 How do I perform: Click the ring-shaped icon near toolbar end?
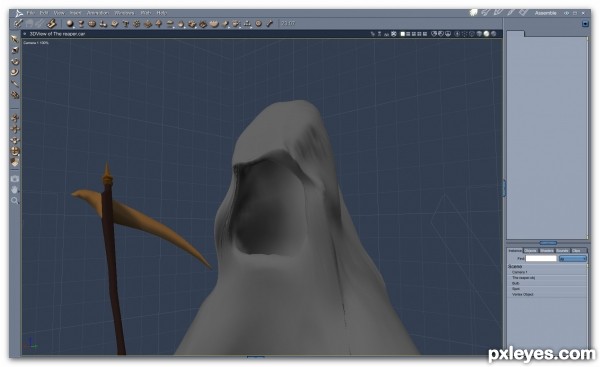click(x=258, y=24)
